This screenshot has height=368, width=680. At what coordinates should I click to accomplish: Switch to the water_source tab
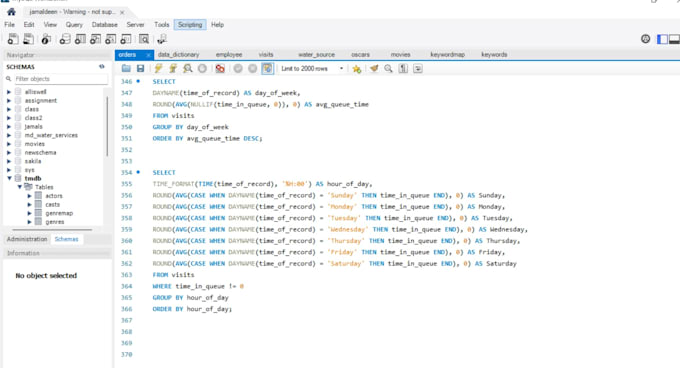(316, 55)
